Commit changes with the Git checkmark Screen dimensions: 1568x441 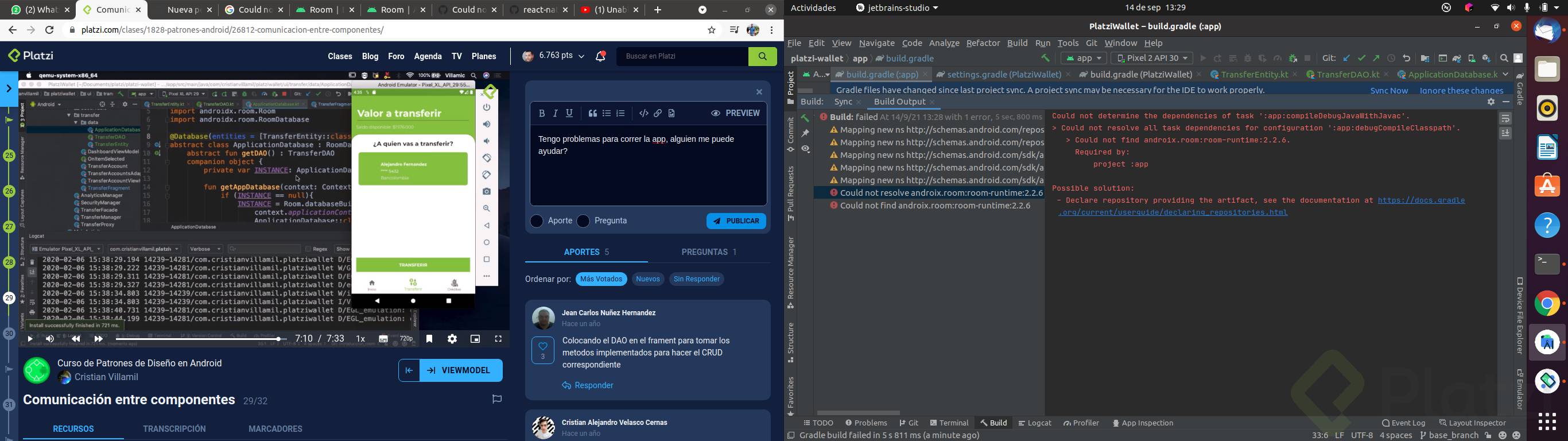(x=1361, y=59)
